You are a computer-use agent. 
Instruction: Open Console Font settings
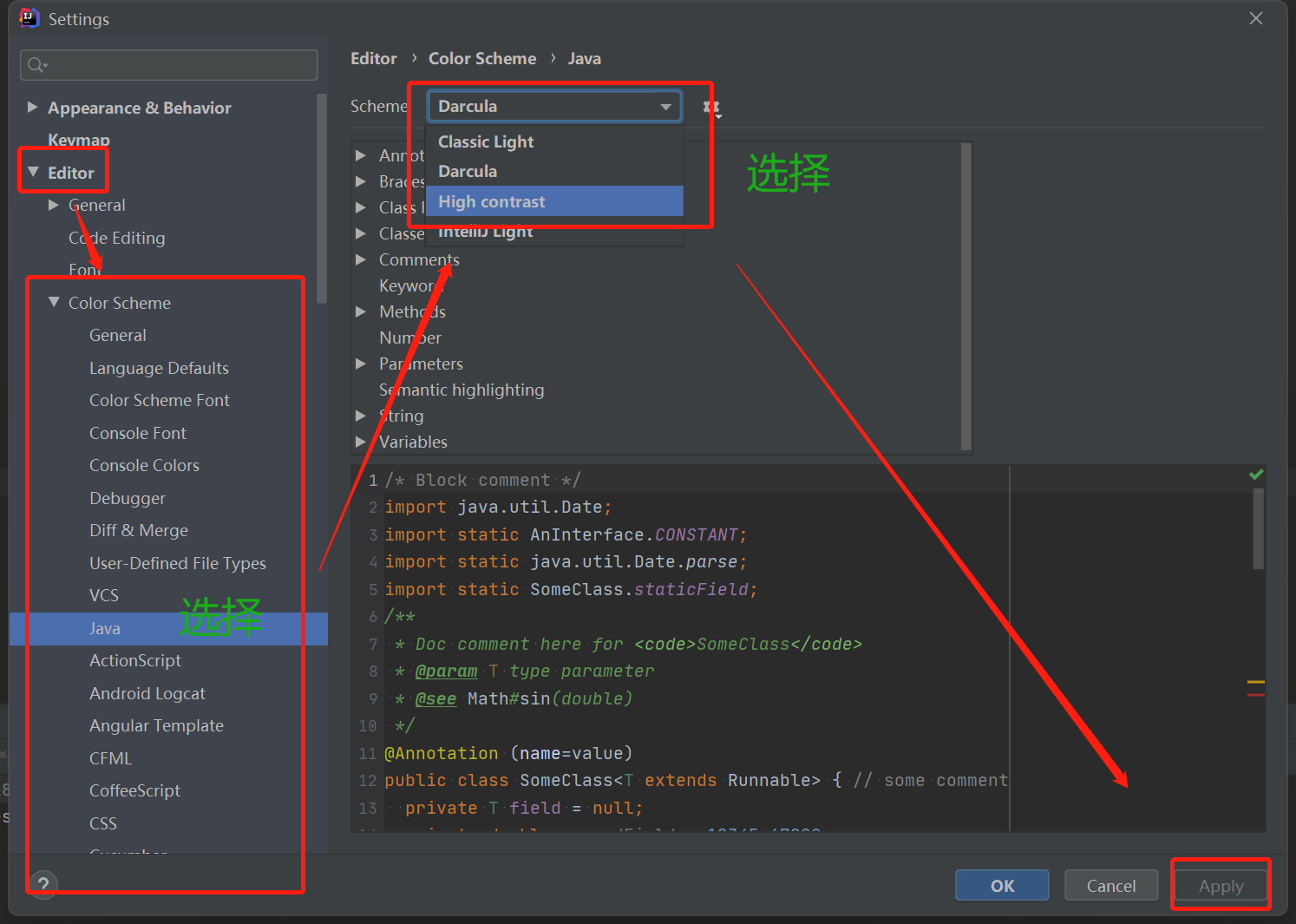138,433
